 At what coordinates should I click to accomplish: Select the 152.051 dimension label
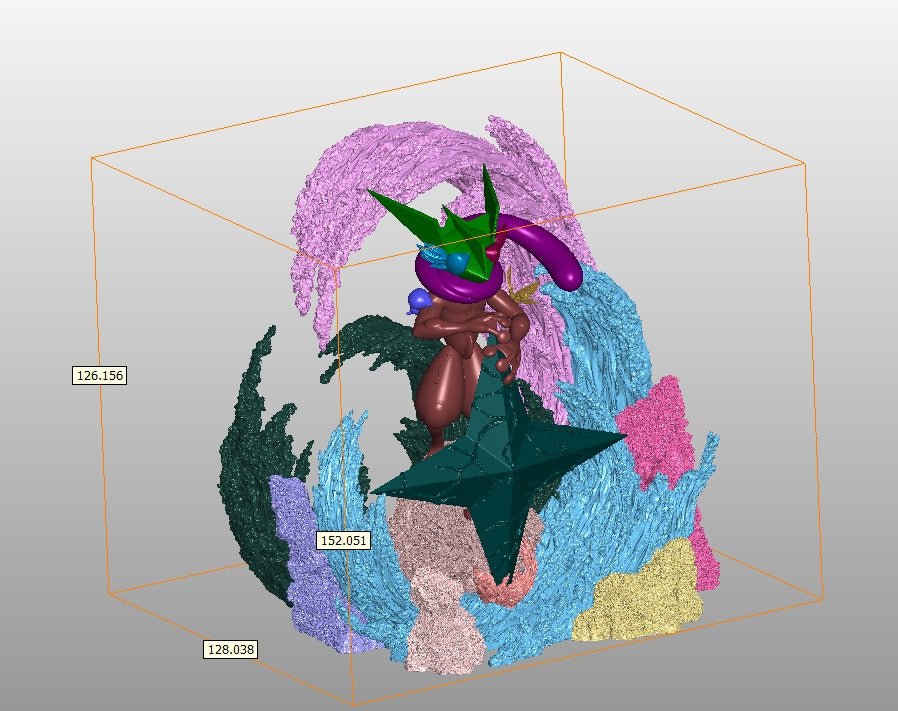[343, 540]
